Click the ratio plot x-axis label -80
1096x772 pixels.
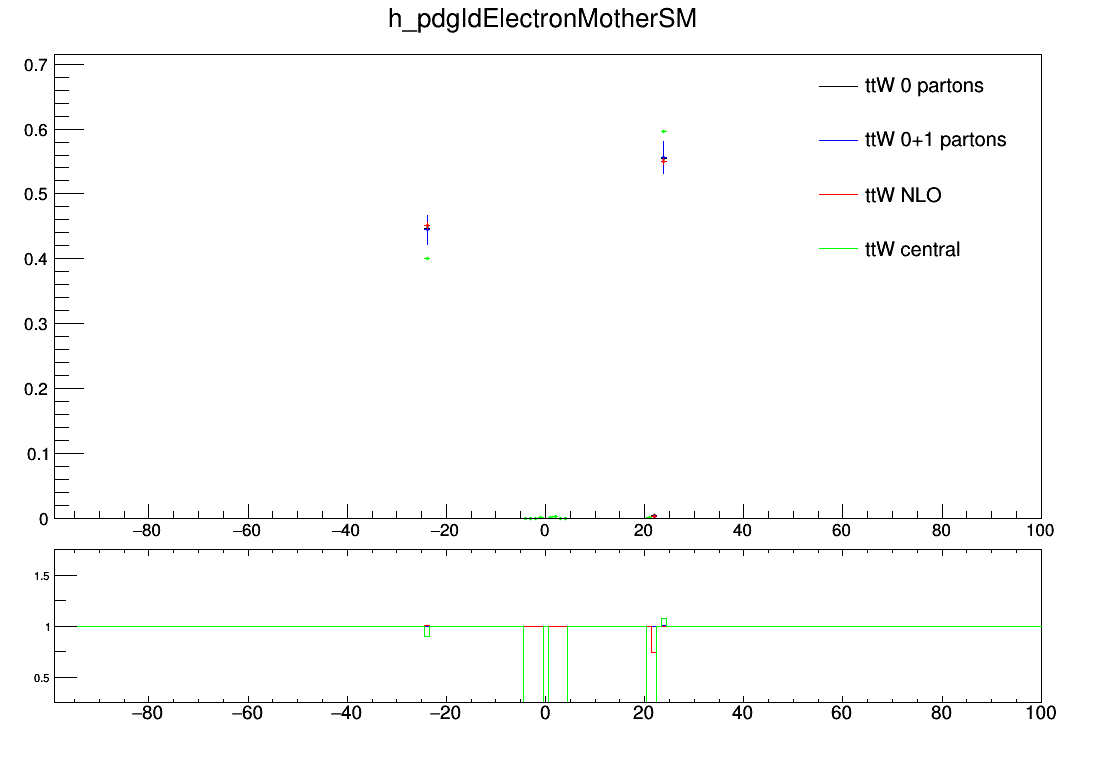pos(147,713)
